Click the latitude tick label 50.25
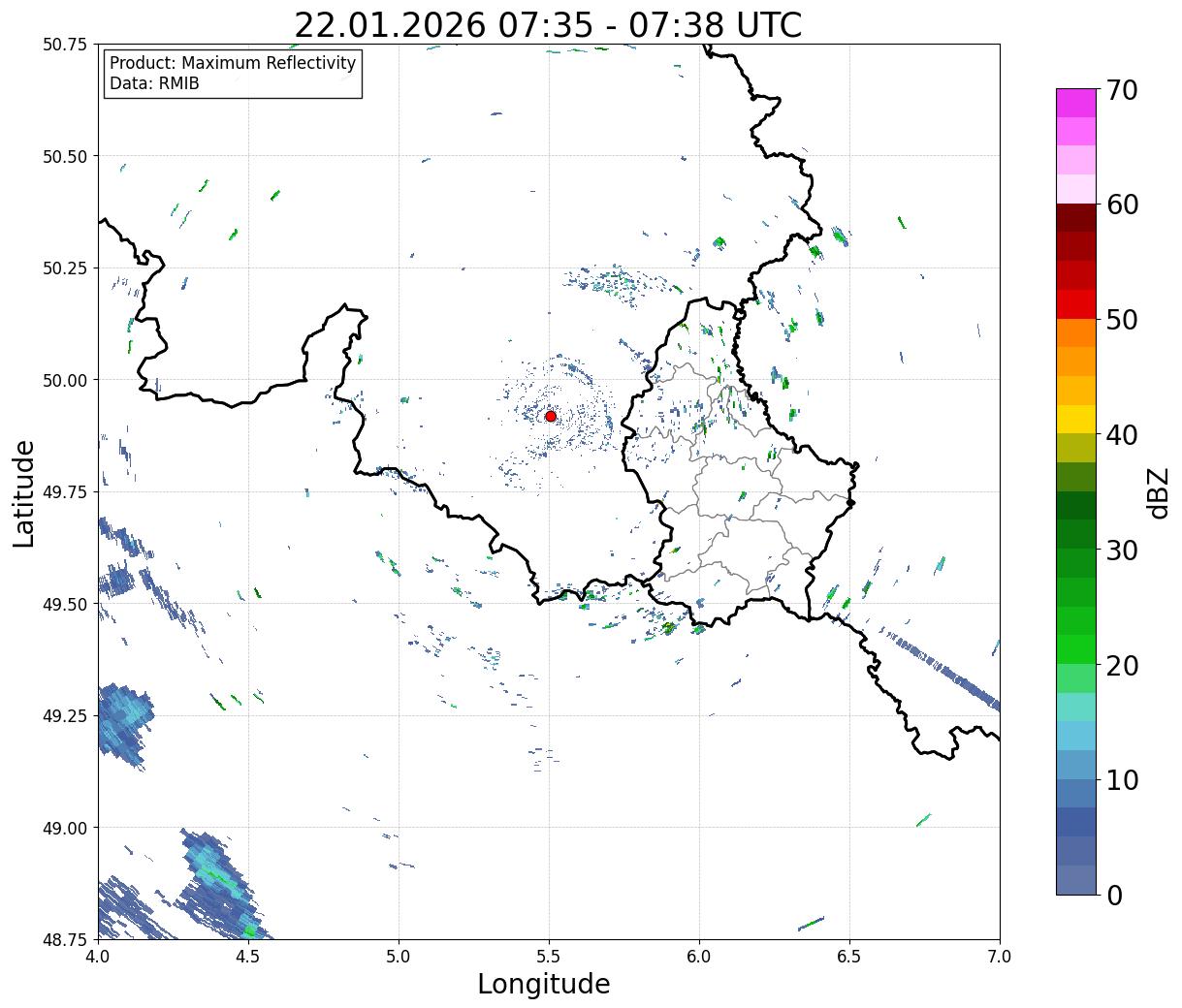1182x1008 pixels. coord(64,268)
